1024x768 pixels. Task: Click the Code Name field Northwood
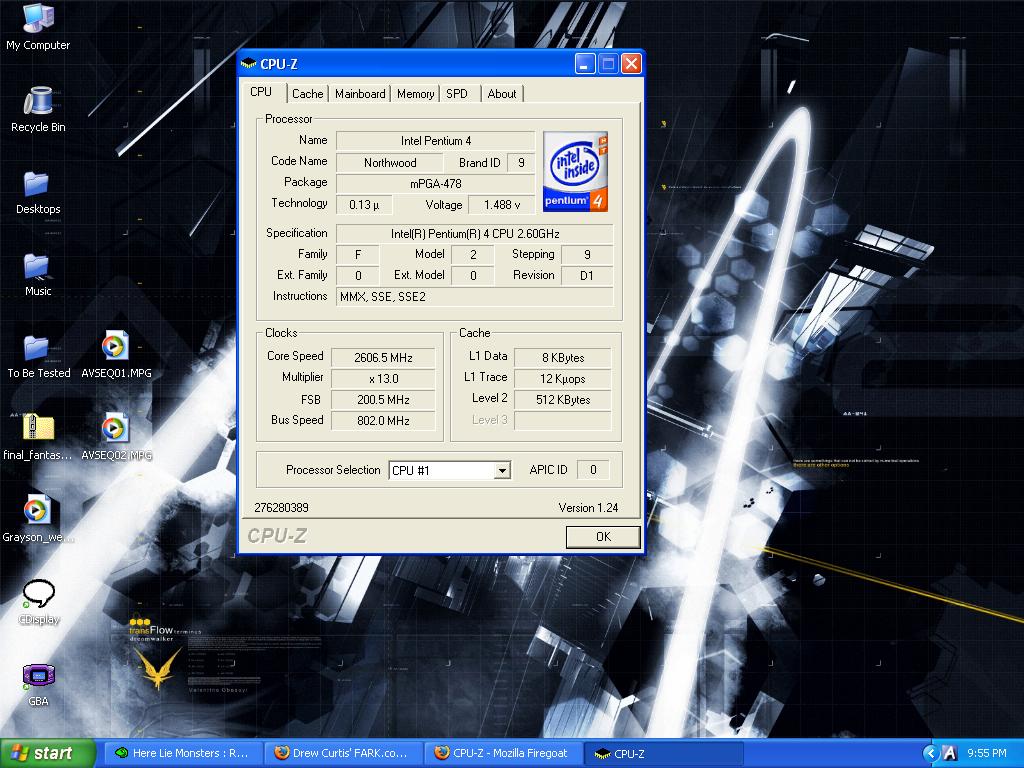tap(389, 163)
